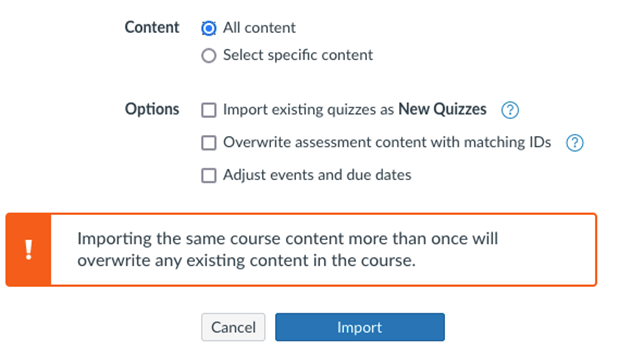This screenshot has height=362, width=619.
Task: Click the overwrite warning message text
Action: pyautogui.click(x=287, y=249)
